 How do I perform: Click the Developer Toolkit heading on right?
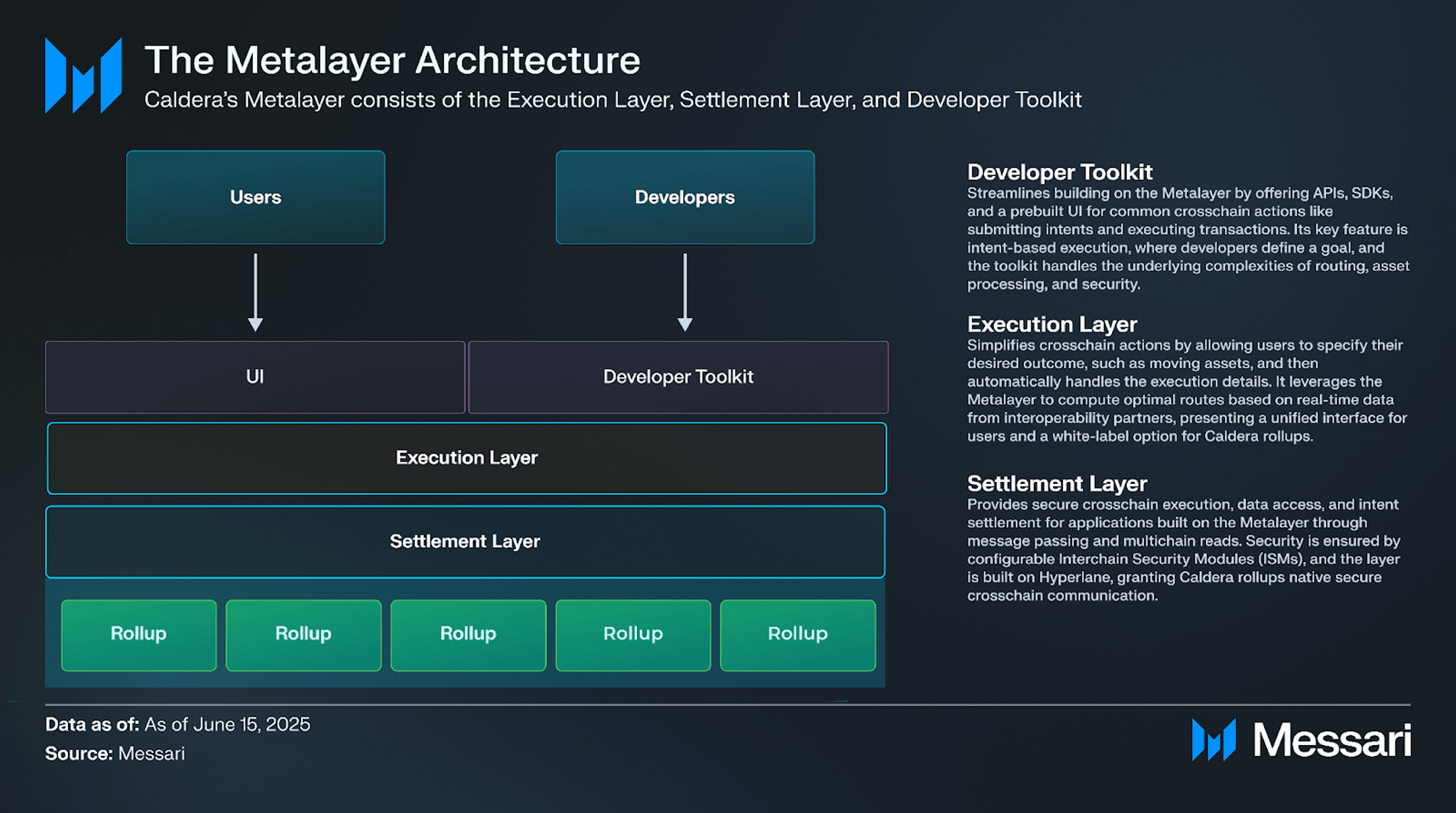(x=1059, y=172)
